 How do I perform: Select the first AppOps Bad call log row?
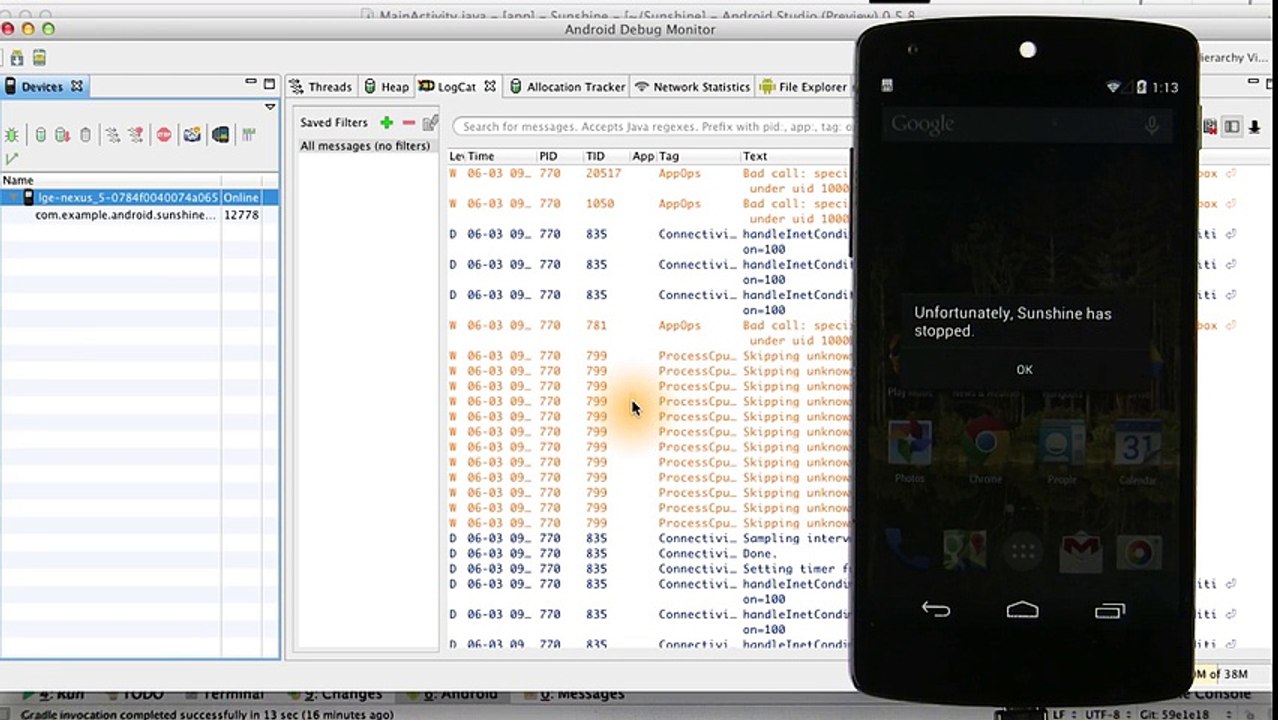(x=650, y=181)
